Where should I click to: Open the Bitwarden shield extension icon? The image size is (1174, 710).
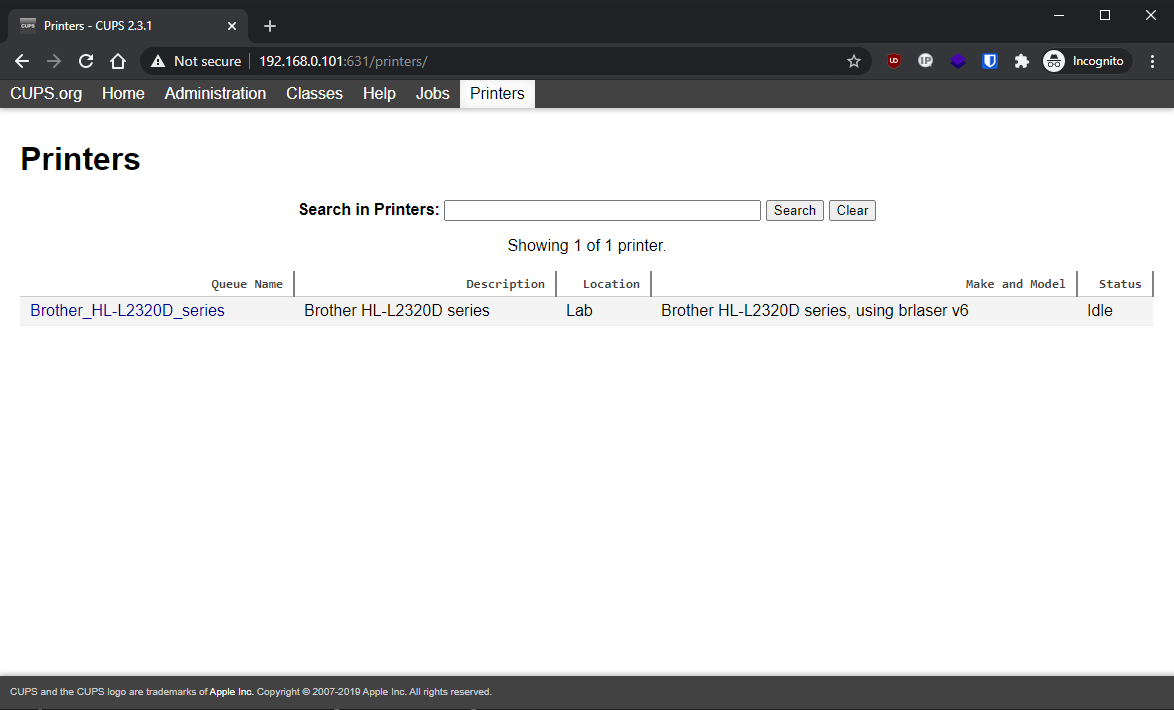[990, 61]
